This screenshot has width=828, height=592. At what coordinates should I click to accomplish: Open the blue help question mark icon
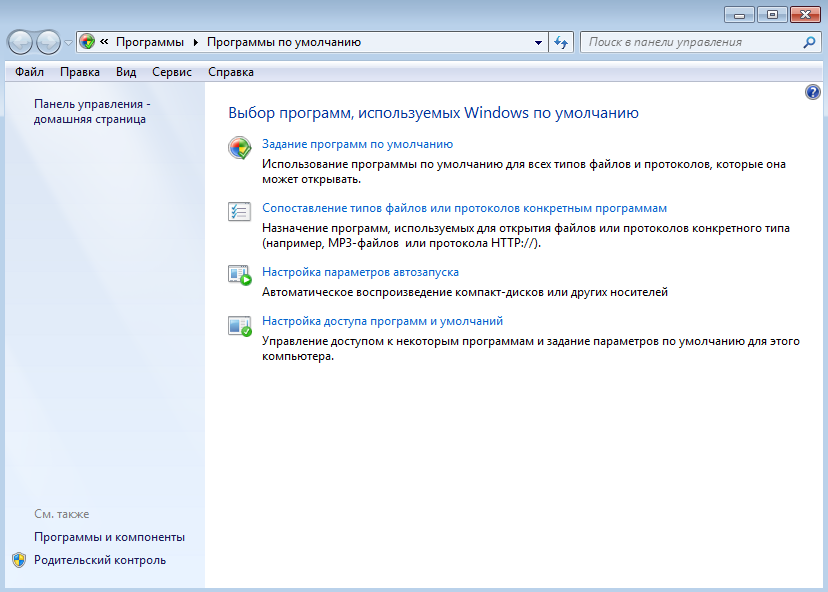pyautogui.click(x=813, y=92)
